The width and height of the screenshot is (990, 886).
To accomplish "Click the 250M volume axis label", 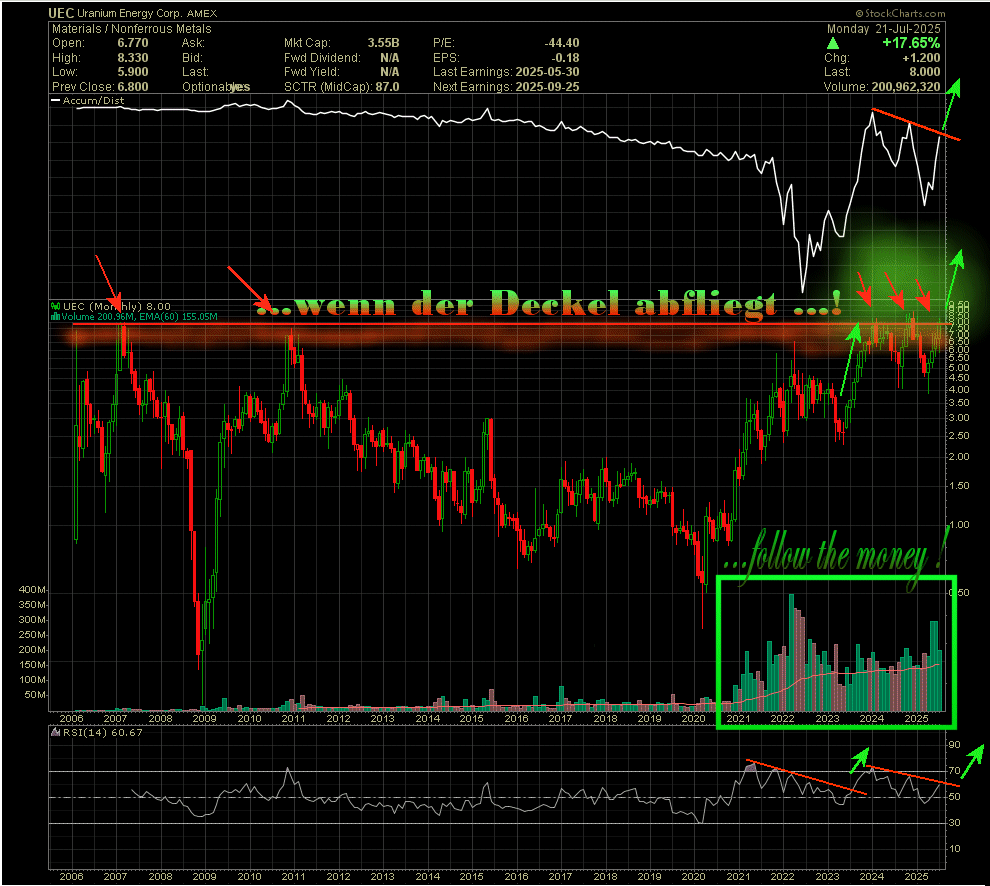I will pos(32,635).
